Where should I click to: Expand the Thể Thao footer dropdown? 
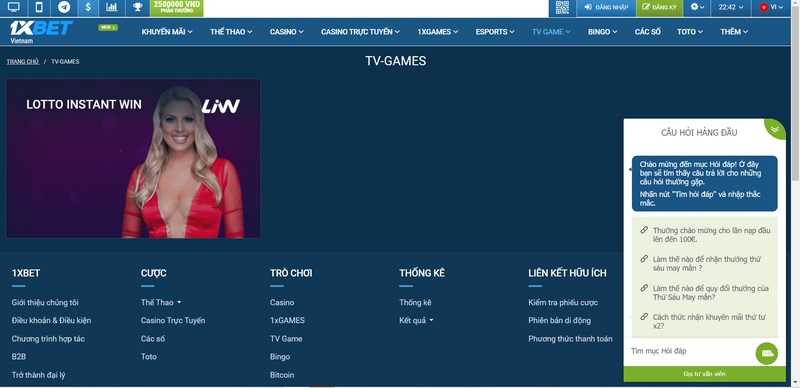pos(161,302)
